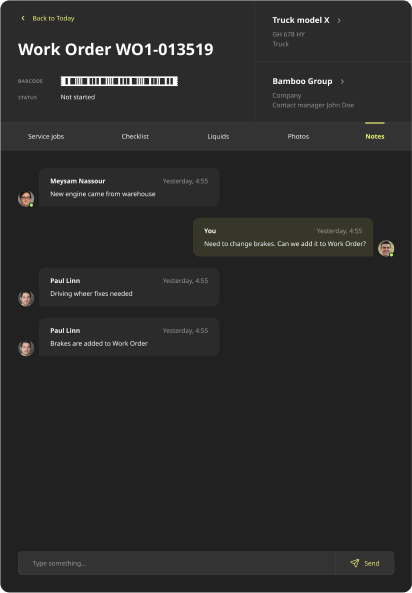Select the Notes tab
Image resolution: width=412 pixels, height=593 pixels.
[375, 137]
